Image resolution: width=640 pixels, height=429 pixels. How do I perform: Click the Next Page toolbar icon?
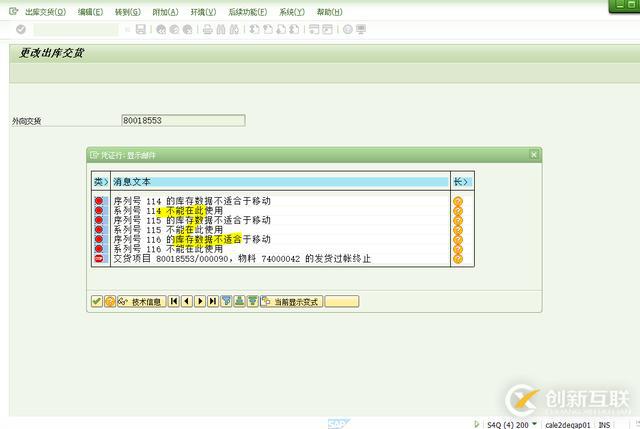coord(281,29)
